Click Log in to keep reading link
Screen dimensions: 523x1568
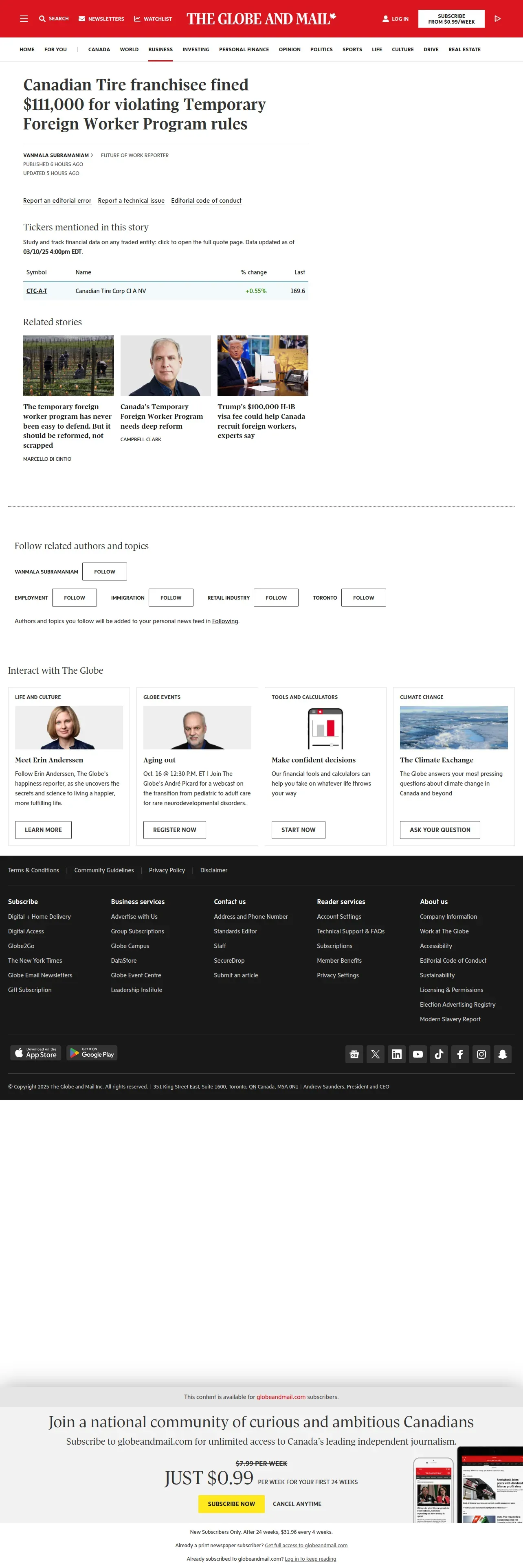[310, 1559]
